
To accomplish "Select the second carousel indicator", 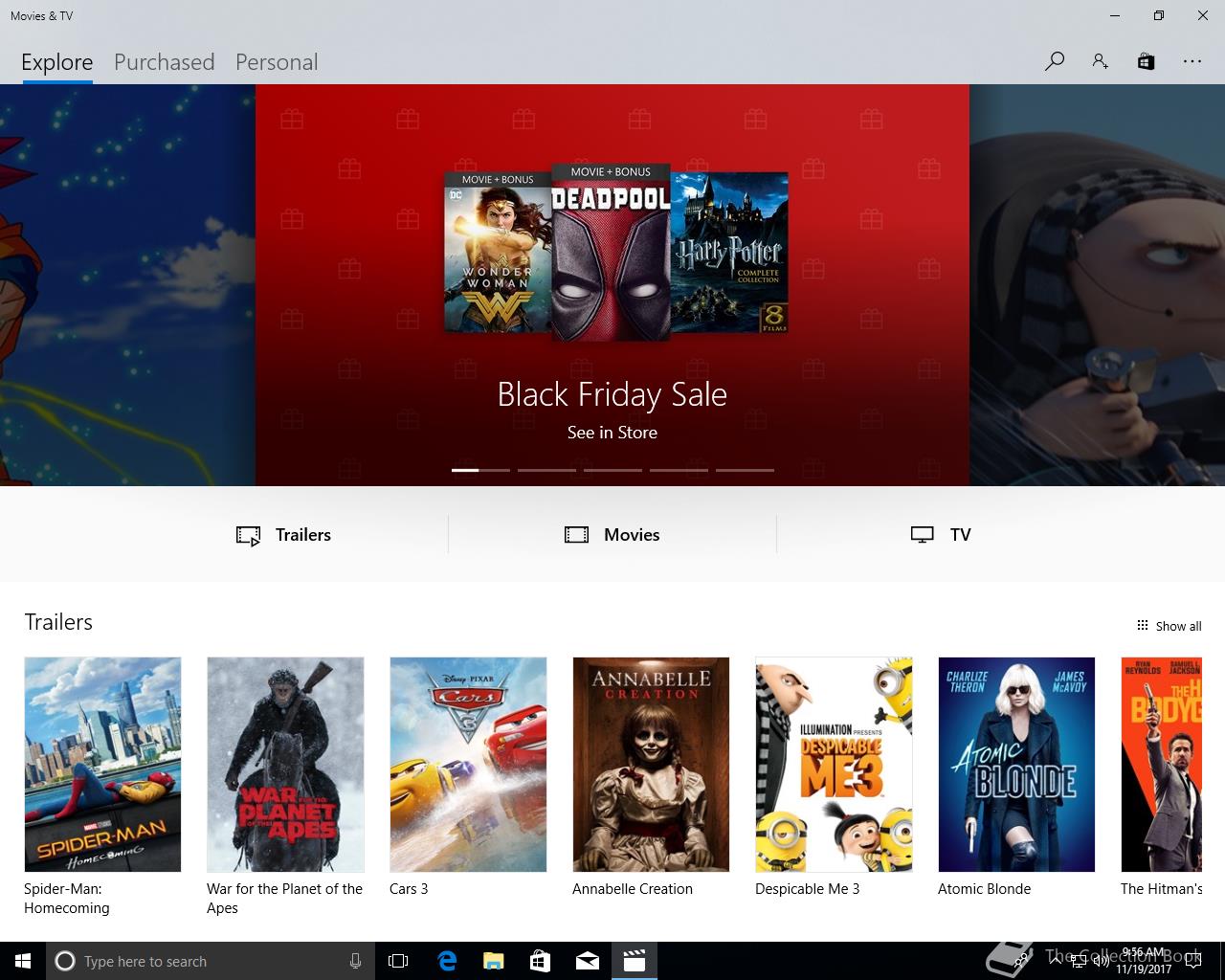I will coord(546,470).
